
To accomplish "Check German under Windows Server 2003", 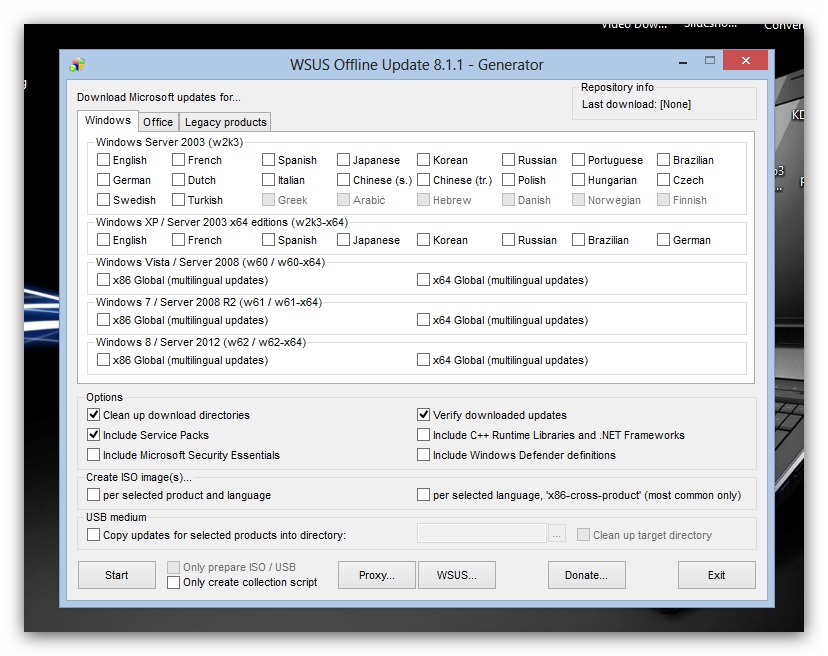I will [x=104, y=180].
